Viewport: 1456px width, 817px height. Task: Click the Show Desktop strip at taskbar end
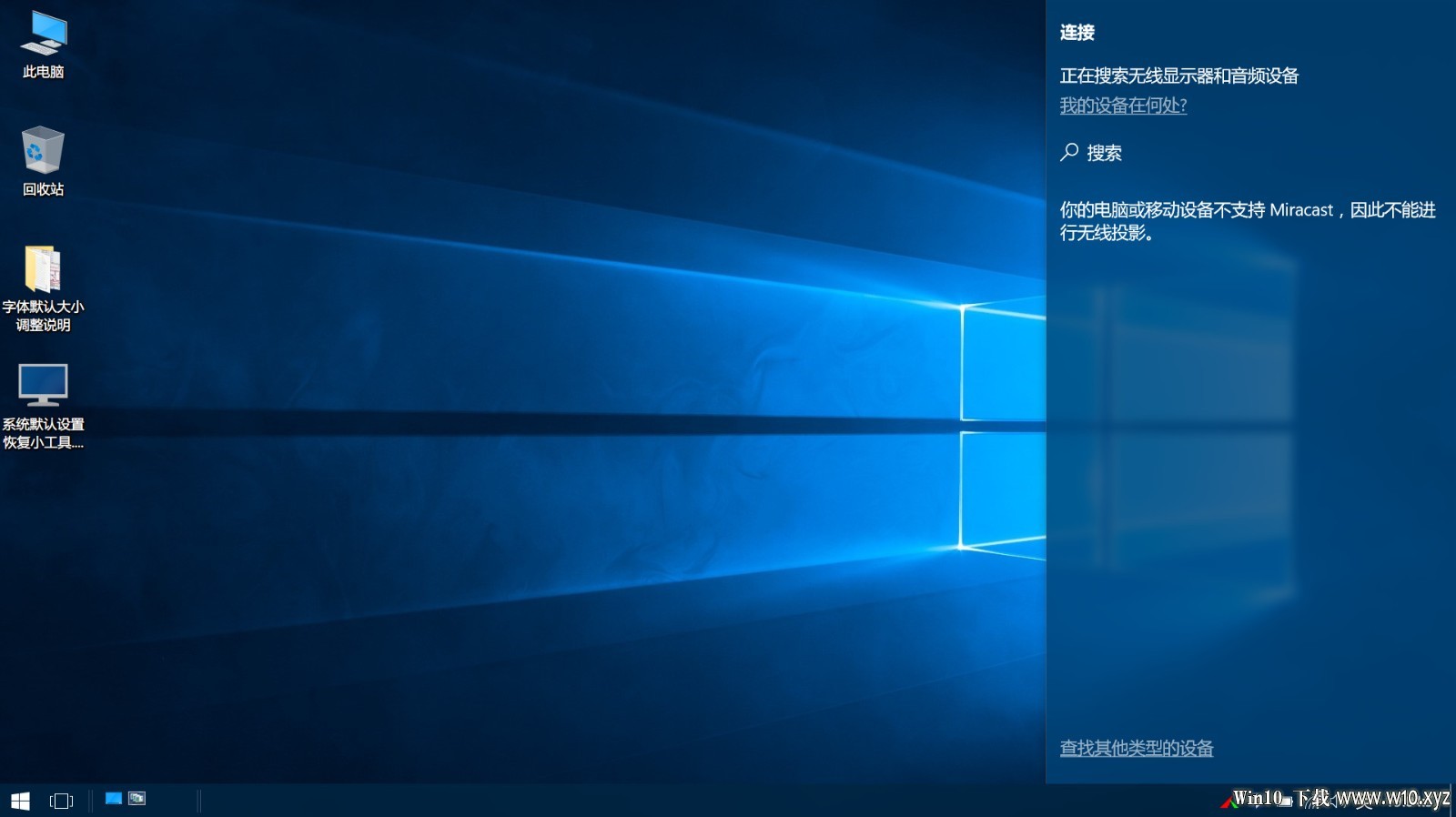pos(1453,801)
